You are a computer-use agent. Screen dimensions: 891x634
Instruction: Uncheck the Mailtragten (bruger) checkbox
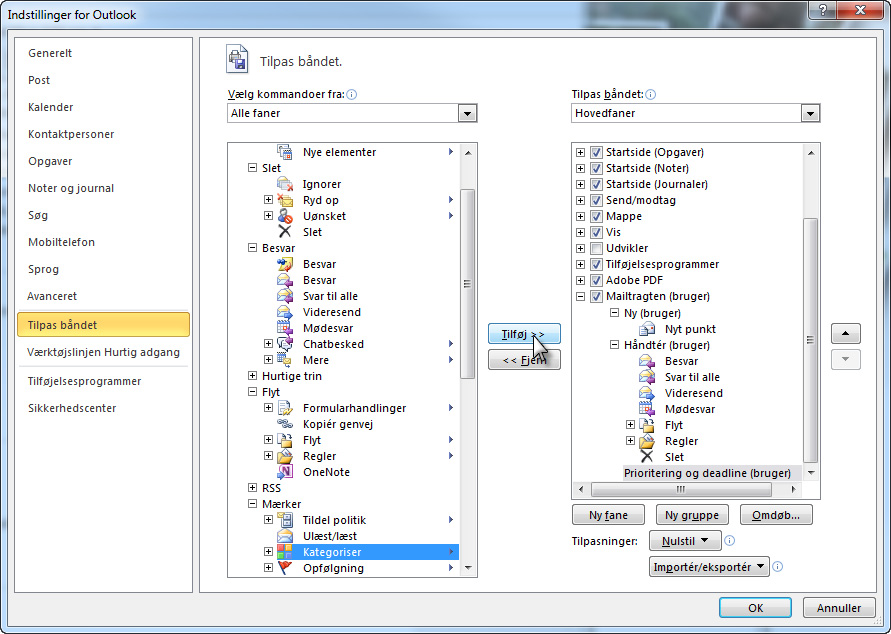point(596,296)
